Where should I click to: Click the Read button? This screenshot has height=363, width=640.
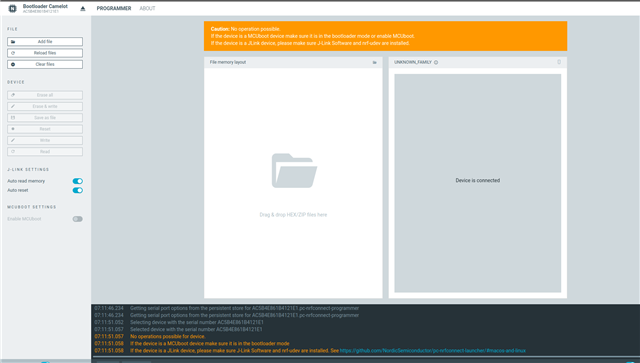45,151
